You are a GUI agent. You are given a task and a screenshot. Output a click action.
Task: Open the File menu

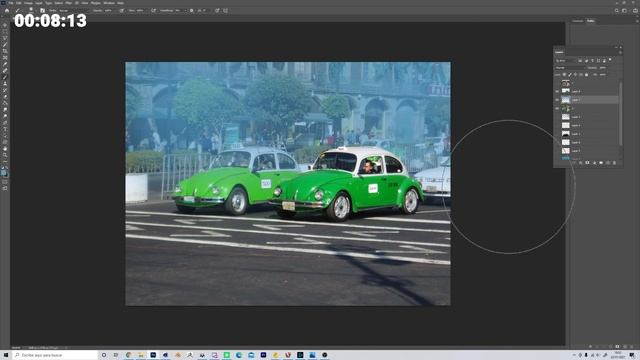(x=11, y=3)
